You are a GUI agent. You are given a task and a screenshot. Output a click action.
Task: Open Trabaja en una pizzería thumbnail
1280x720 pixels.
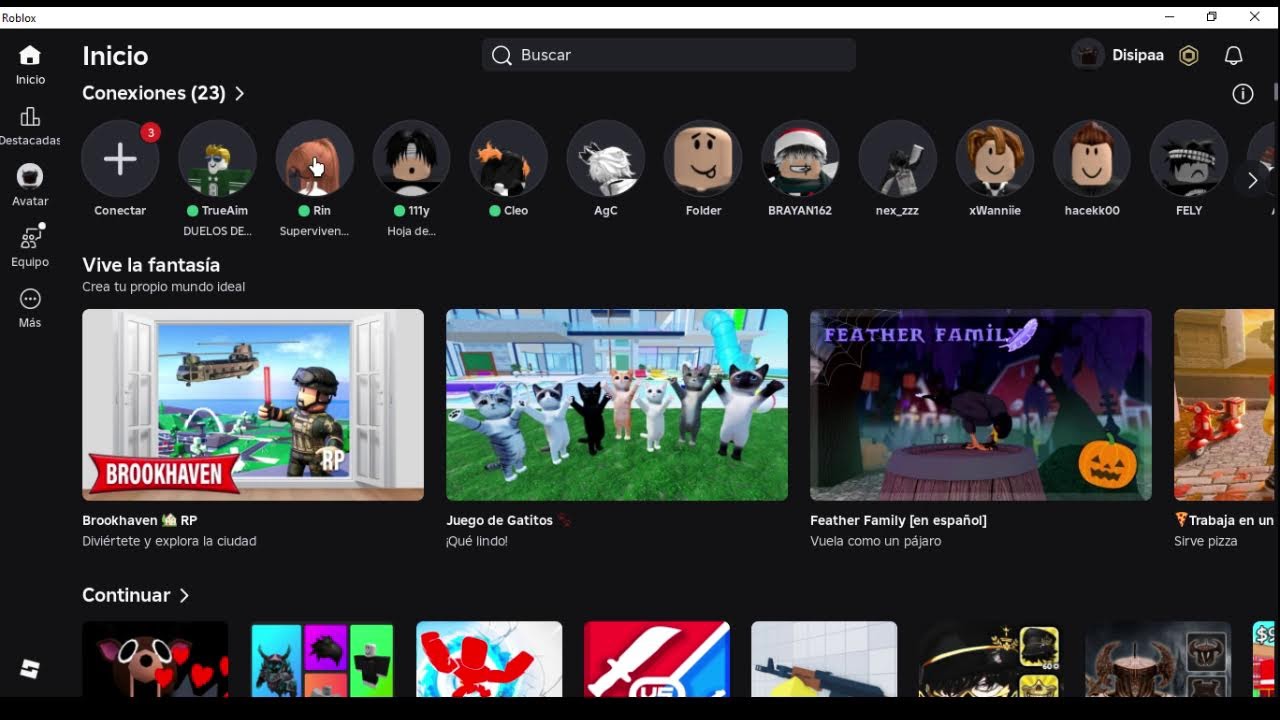pyautogui.click(x=1226, y=405)
